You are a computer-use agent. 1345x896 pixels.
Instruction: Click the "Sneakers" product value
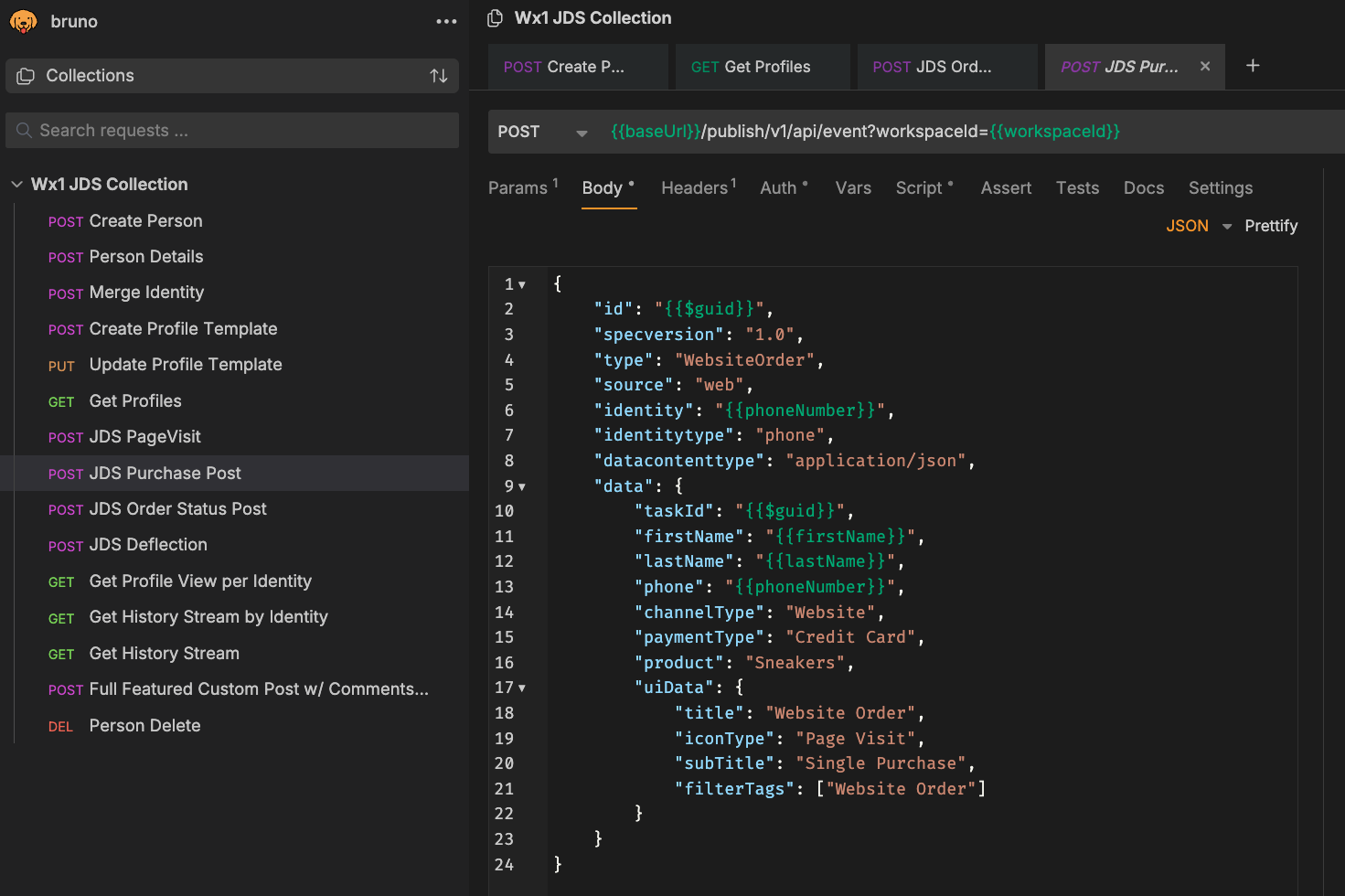click(795, 663)
